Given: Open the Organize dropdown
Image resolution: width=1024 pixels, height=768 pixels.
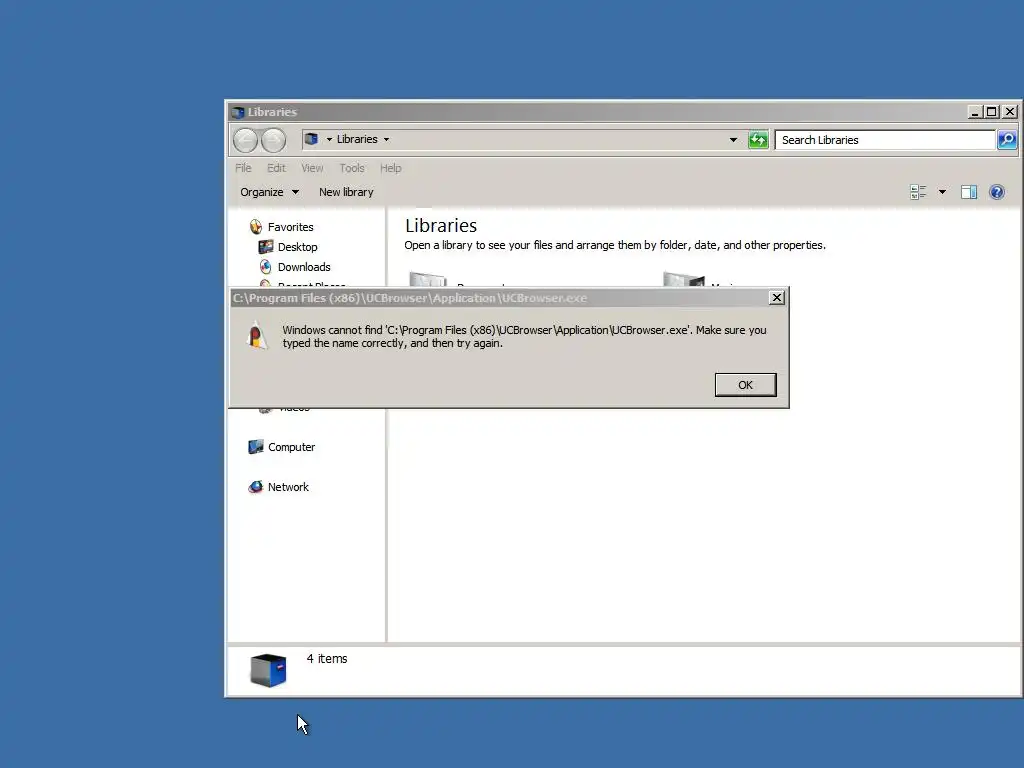Looking at the screenshot, I should click(x=269, y=192).
